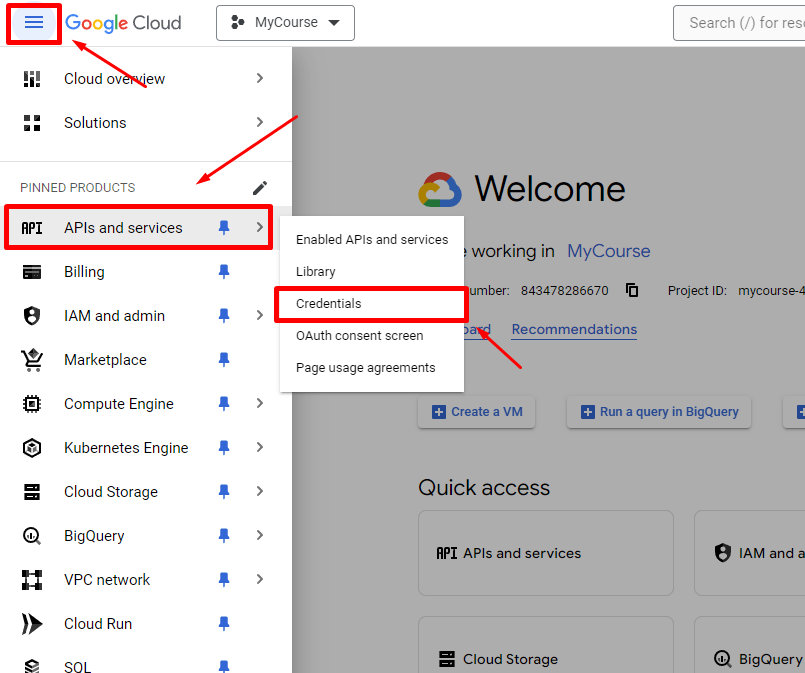Expand the Compute Engine chevron

pos(260,403)
